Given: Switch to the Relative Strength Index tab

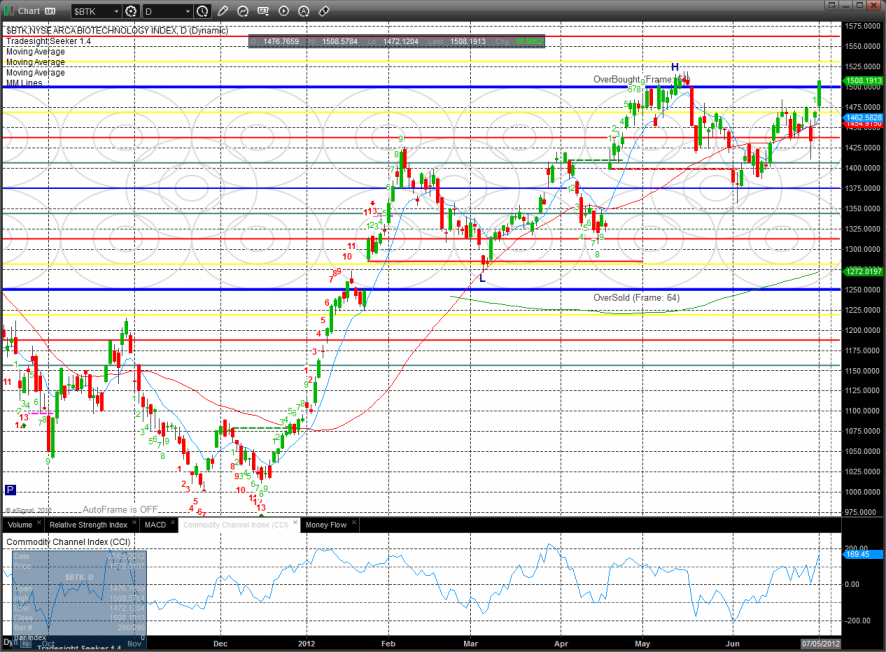Looking at the screenshot, I should point(88,524).
